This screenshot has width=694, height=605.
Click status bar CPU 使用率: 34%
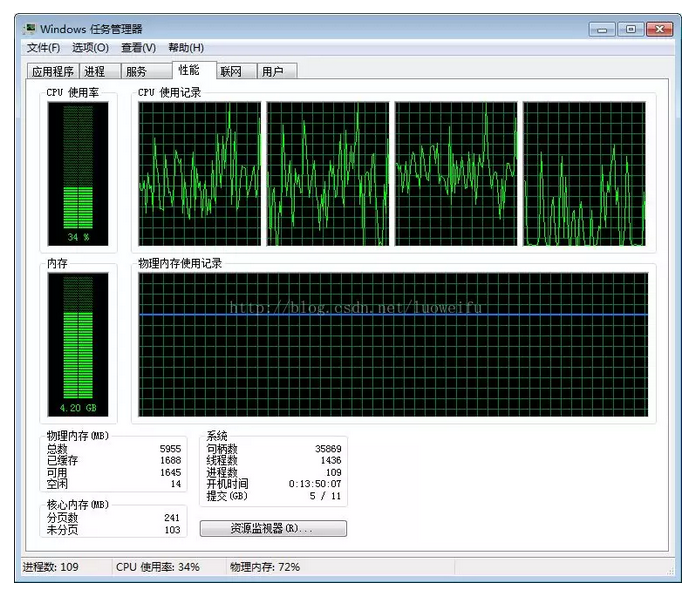[x=158, y=567]
